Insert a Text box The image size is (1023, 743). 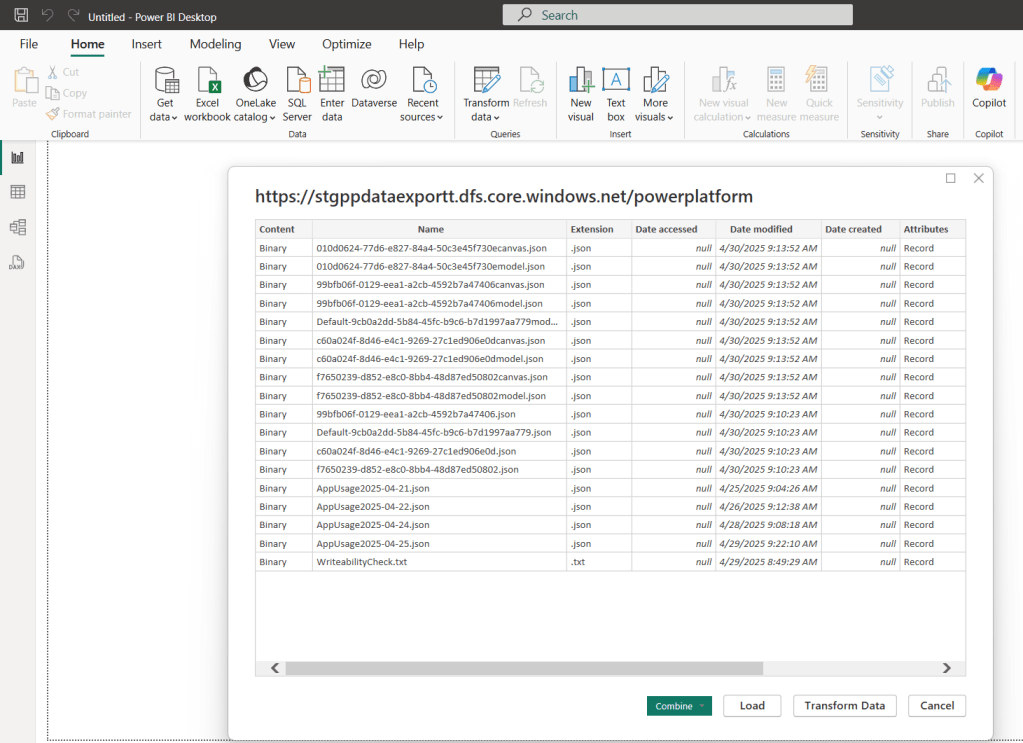[x=616, y=81]
